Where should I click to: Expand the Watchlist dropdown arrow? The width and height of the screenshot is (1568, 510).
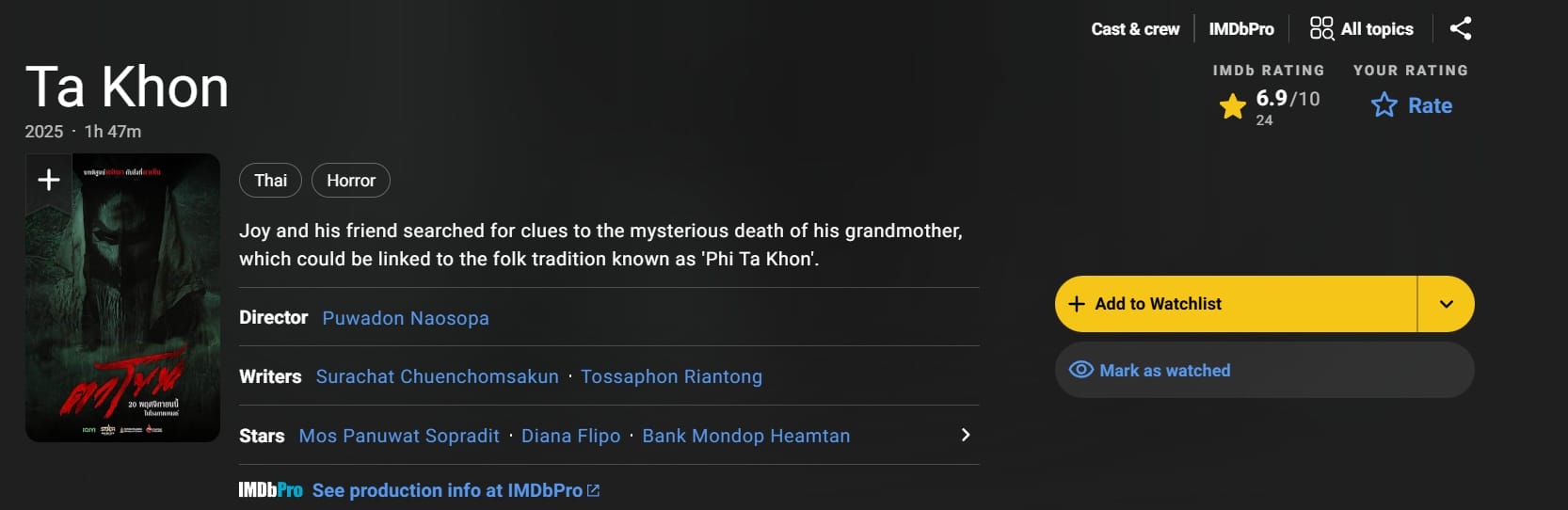click(x=1447, y=304)
